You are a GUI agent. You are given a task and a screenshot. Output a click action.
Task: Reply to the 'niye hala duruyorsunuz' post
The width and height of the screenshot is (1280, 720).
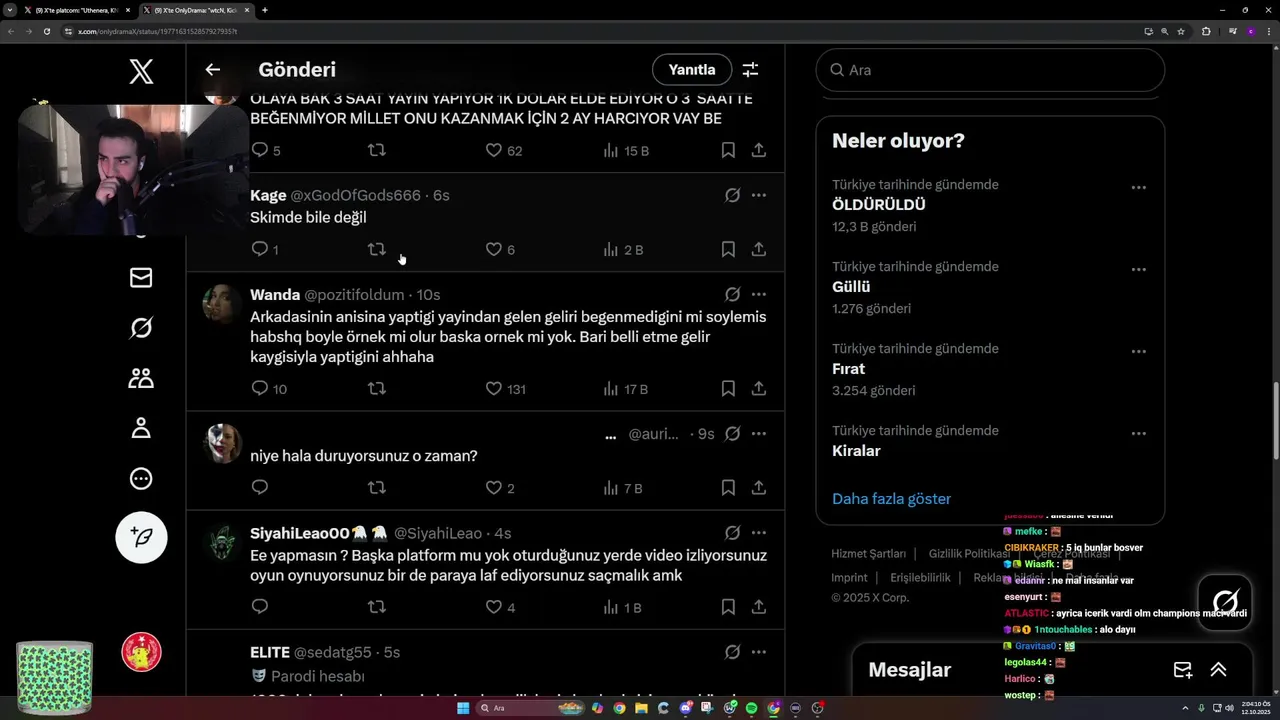(260, 488)
